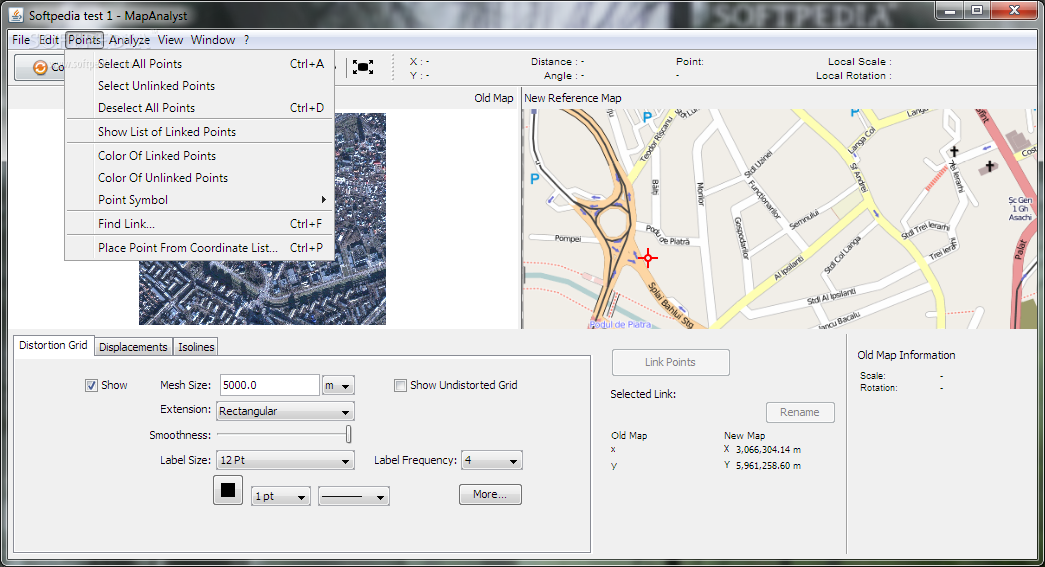This screenshot has width=1045, height=567.
Task: Click the Selected Link label
Action: 643,394
